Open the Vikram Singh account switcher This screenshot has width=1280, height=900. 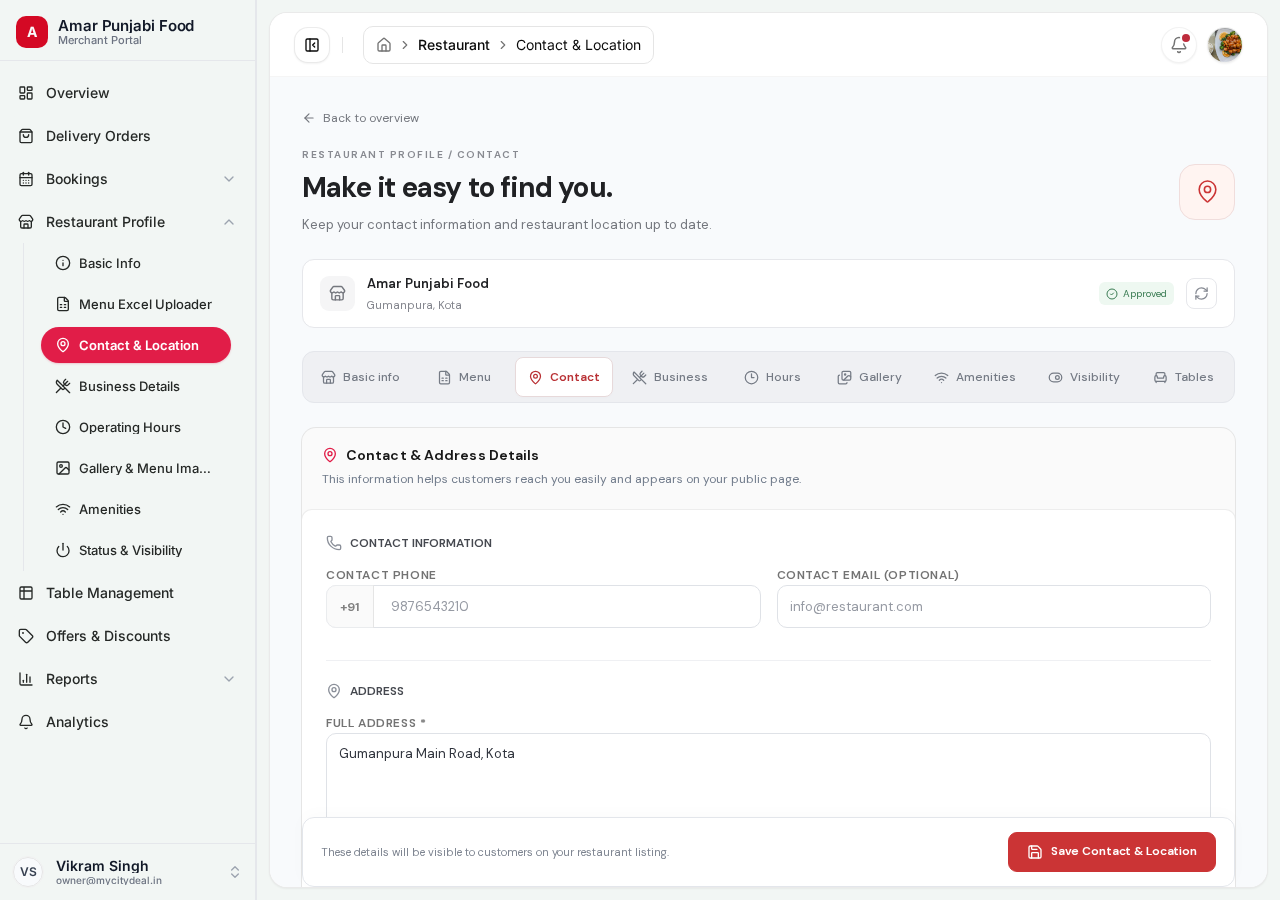pos(128,872)
